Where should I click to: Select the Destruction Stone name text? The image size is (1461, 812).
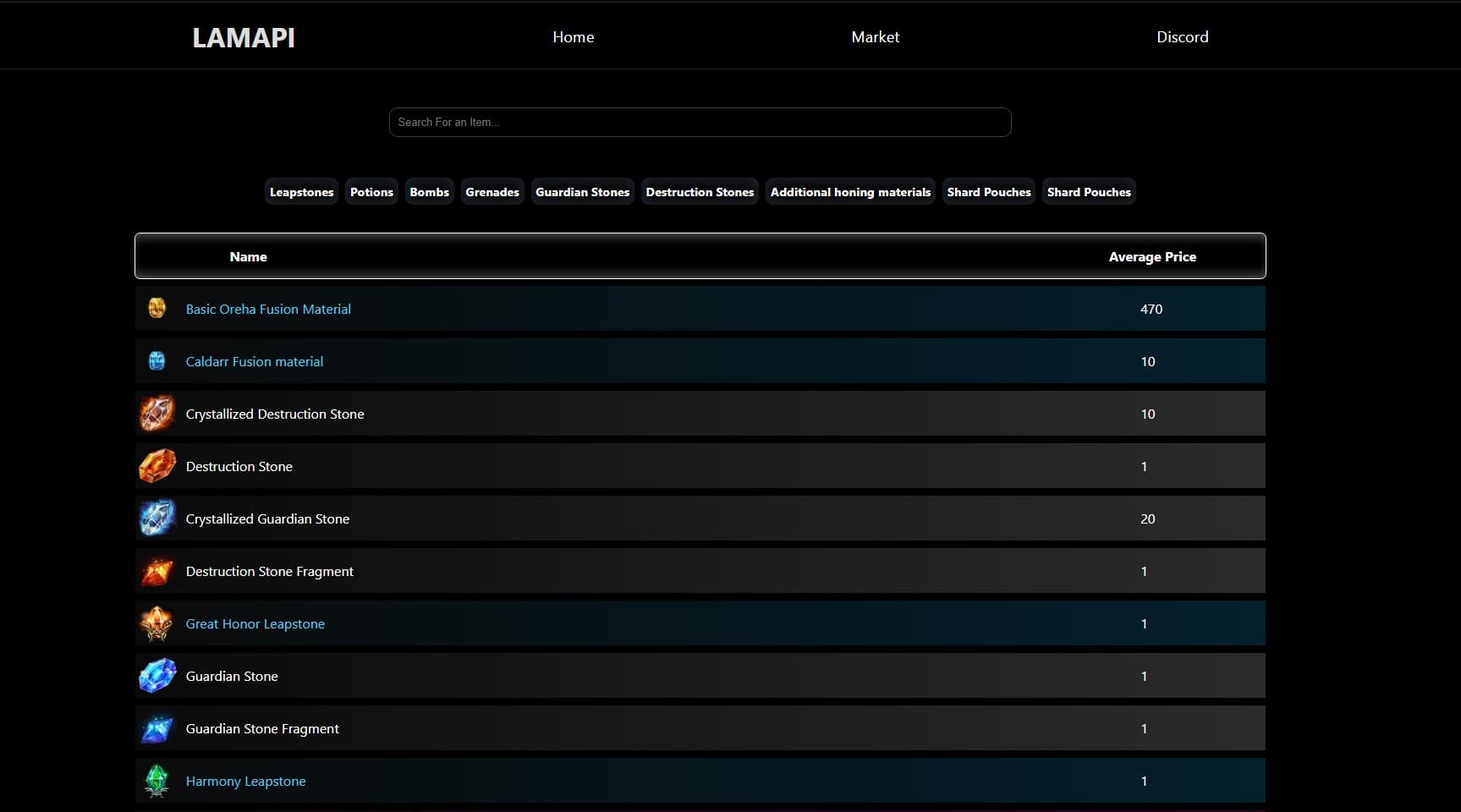[x=239, y=466]
